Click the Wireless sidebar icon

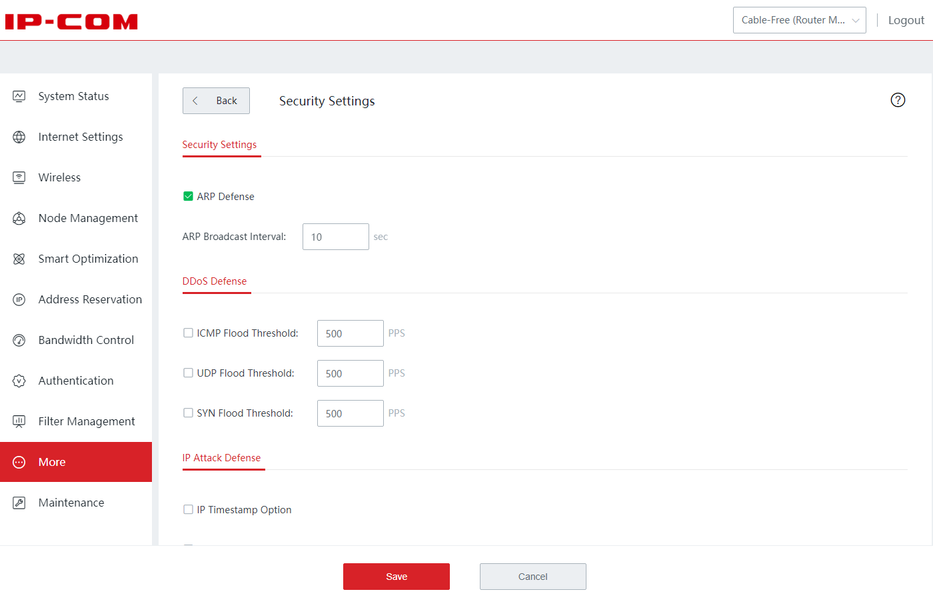[x=18, y=178]
